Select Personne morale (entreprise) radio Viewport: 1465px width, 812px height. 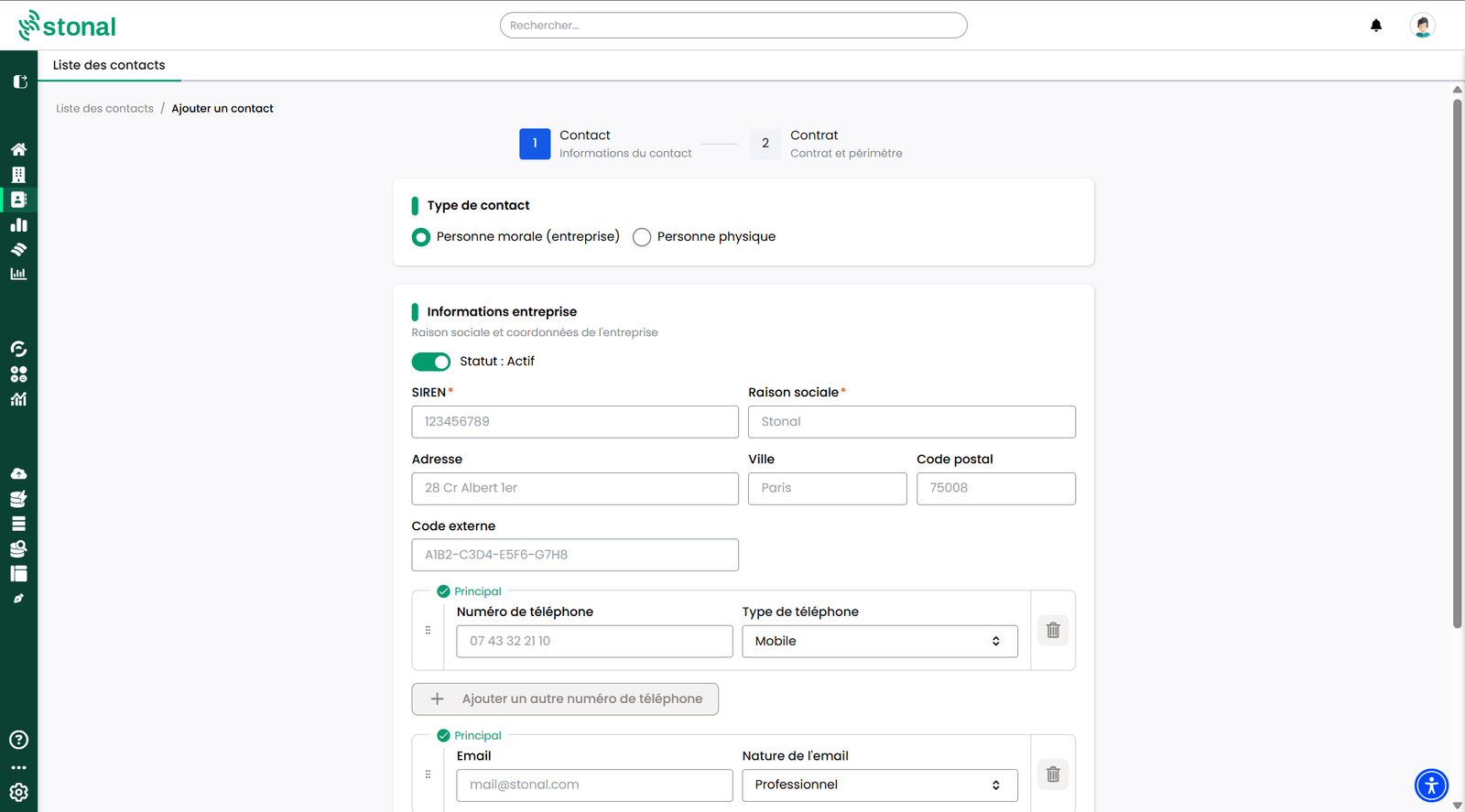pyautogui.click(x=421, y=237)
